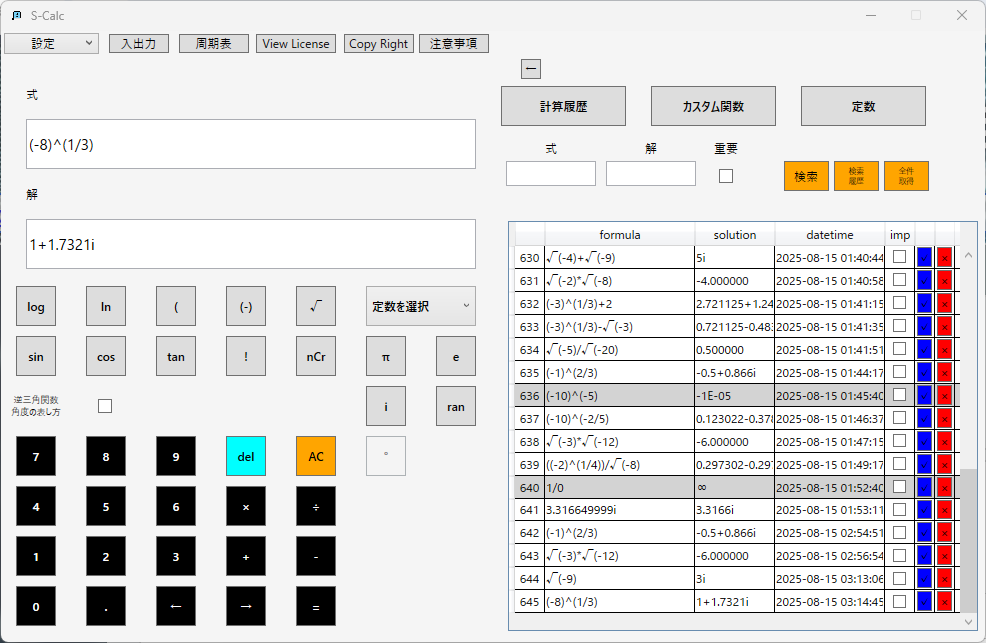This screenshot has width=986, height=643.
Task: Click the 式 search input field
Action: pos(551,173)
